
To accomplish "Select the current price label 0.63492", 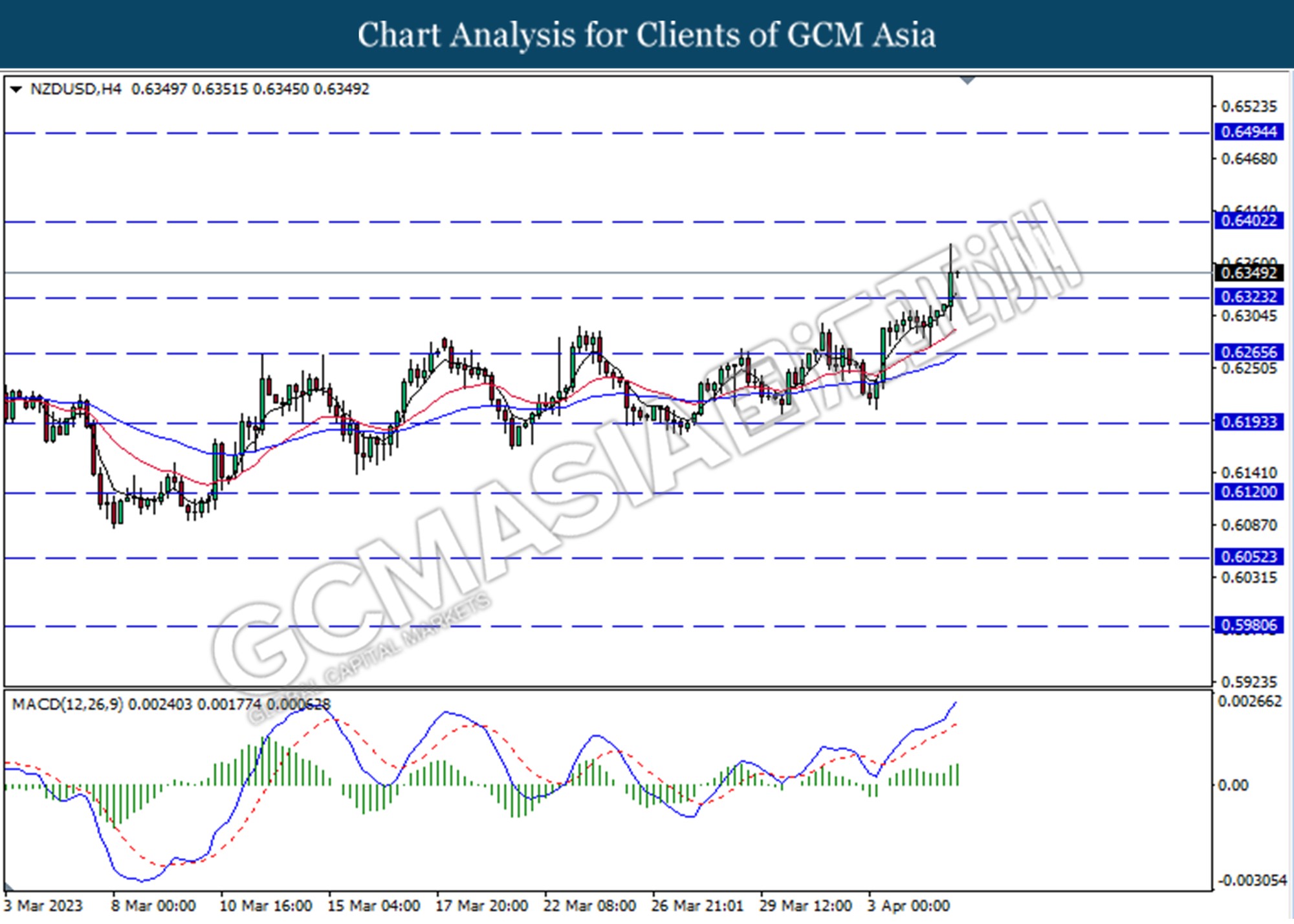I will [x=1249, y=273].
